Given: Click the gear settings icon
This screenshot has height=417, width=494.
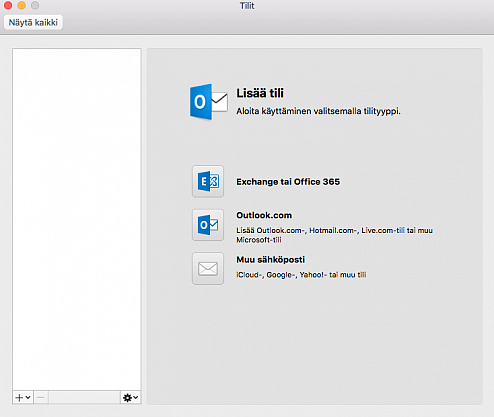Looking at the screenshot, I should point(127,397).
